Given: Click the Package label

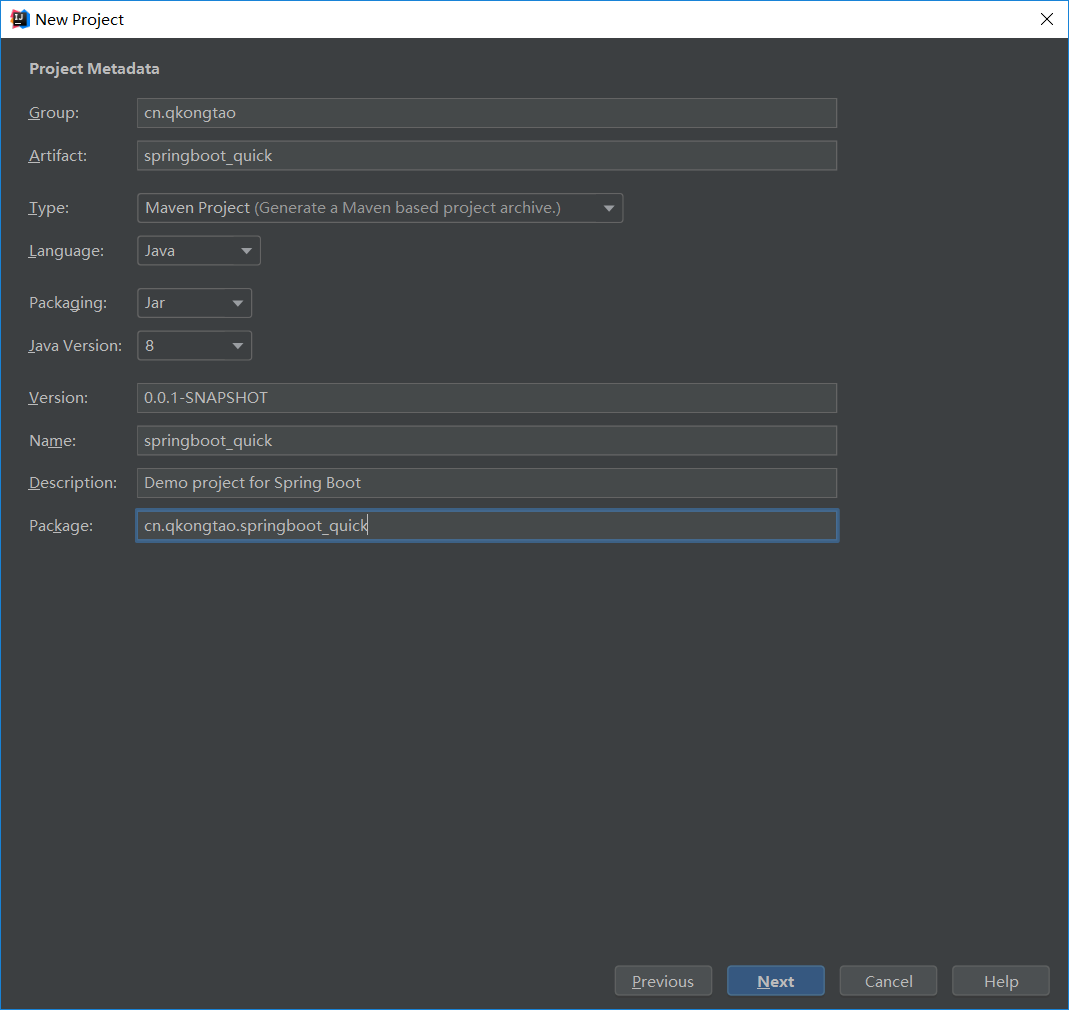Looking at the screenshot, I should [x=61, y=526].
